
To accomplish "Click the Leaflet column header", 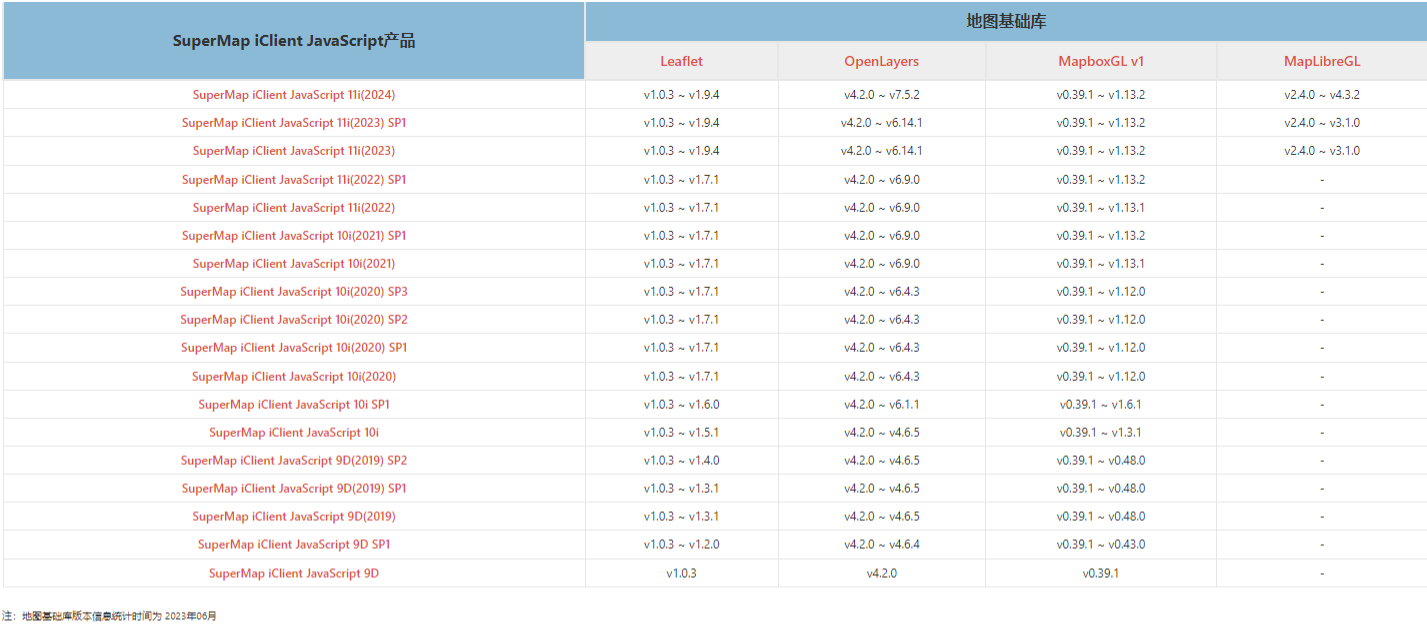I will click(681, 61).
